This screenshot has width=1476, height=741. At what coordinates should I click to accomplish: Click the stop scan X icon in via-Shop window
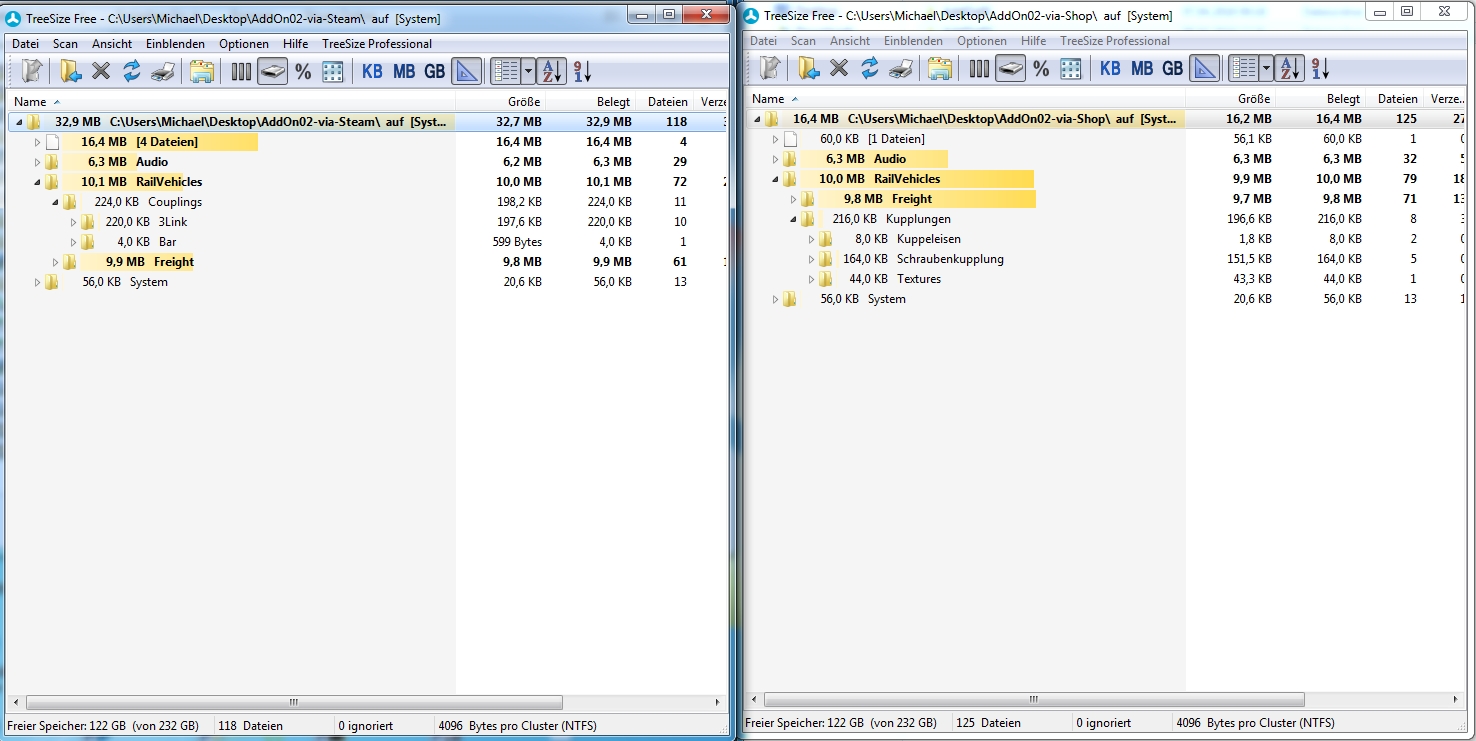pyautogui.click(x=839, y=68)
